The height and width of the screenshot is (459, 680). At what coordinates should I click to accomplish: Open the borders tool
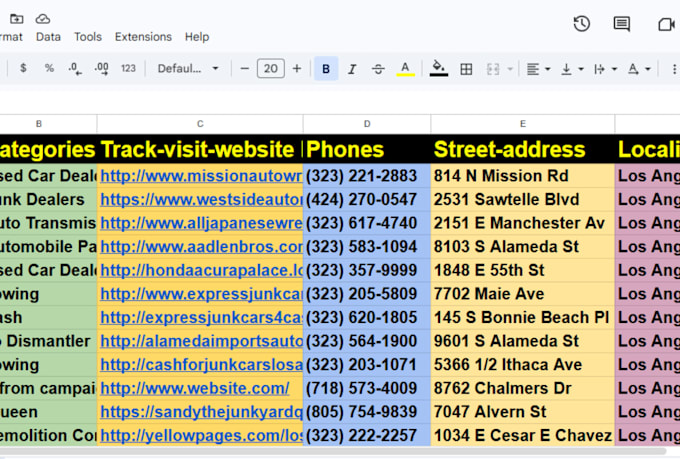(x=466, y=69)
